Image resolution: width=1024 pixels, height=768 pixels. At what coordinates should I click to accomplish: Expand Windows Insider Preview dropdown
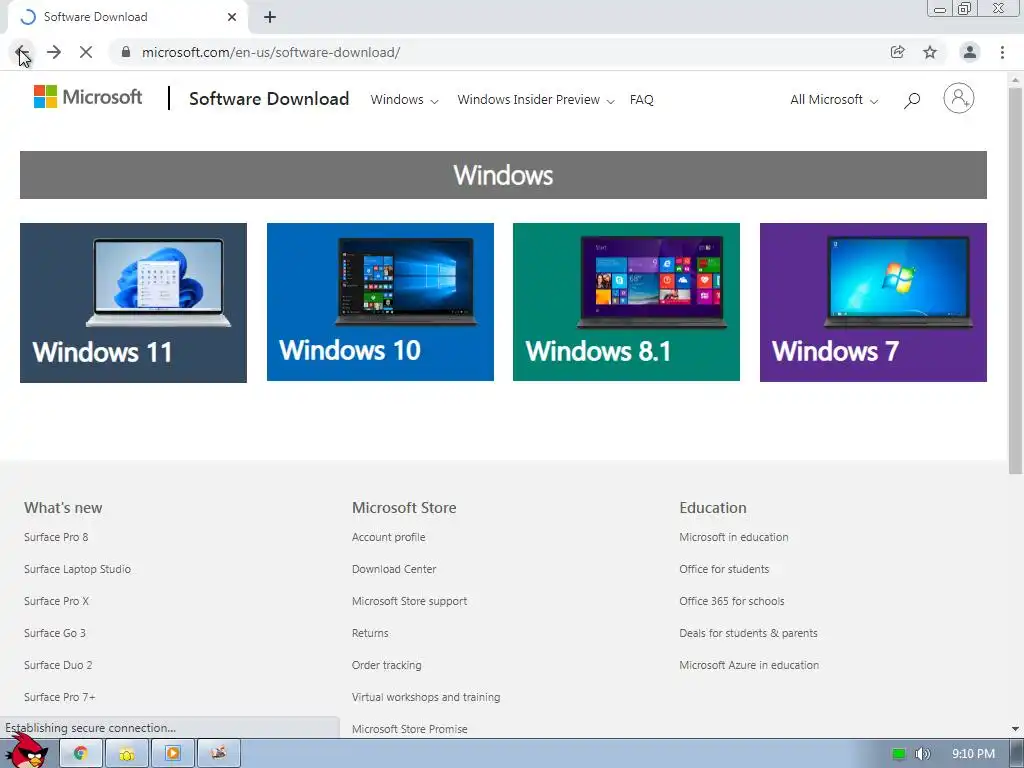536,100
